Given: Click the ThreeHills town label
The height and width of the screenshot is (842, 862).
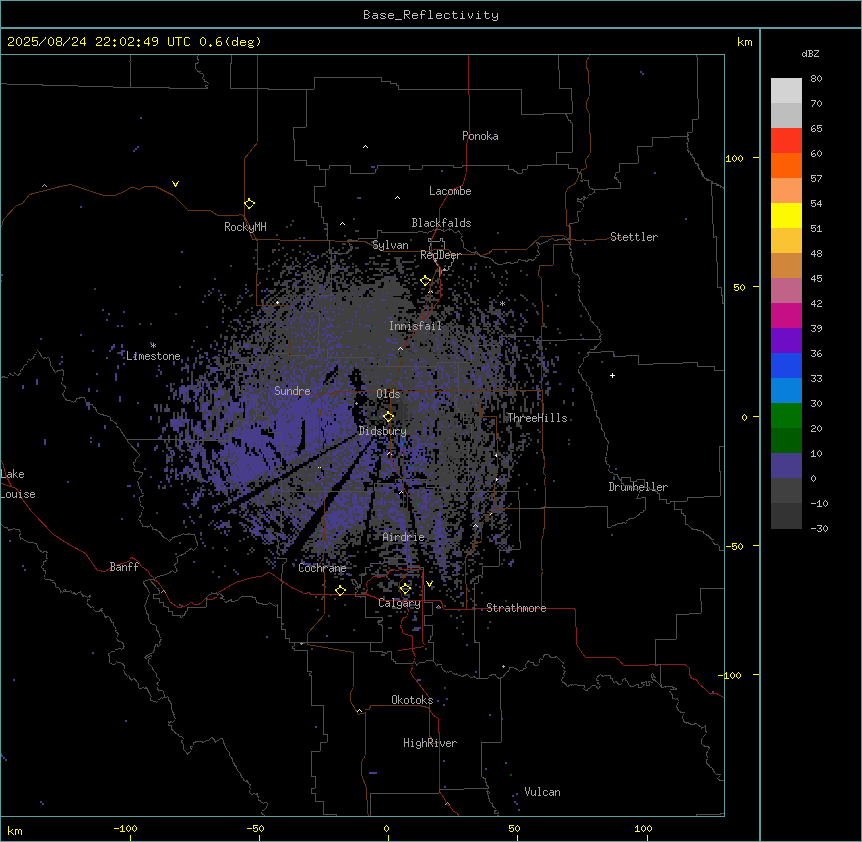Looking at the screenshot, I should click(537, 418).
